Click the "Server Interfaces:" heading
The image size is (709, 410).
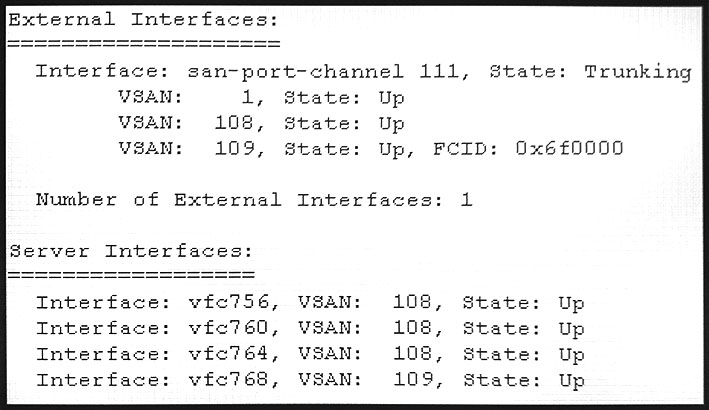(130, 251)
